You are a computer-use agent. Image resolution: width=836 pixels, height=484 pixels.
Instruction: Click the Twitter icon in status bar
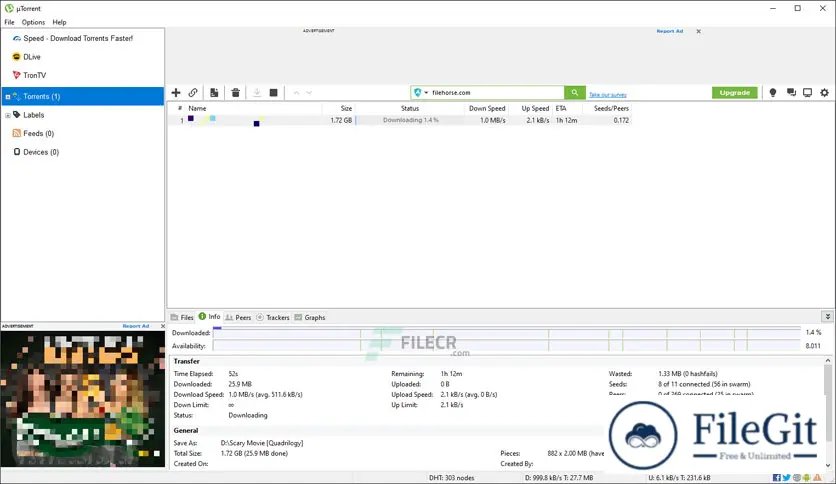786,478
